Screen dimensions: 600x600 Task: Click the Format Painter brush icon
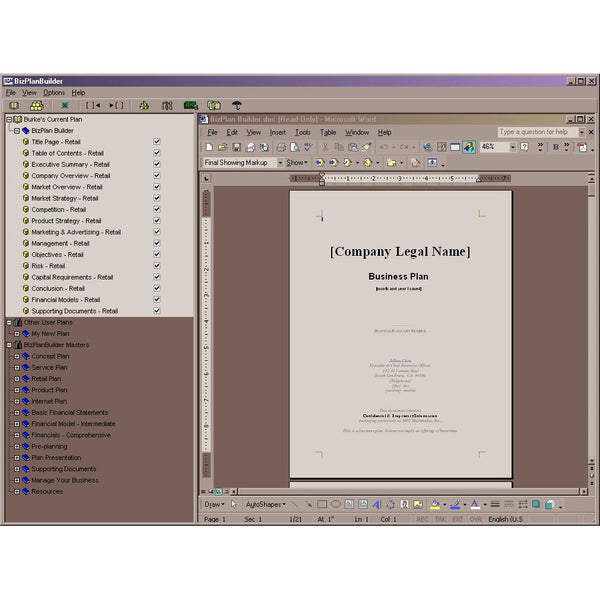(x=367, y=147)
